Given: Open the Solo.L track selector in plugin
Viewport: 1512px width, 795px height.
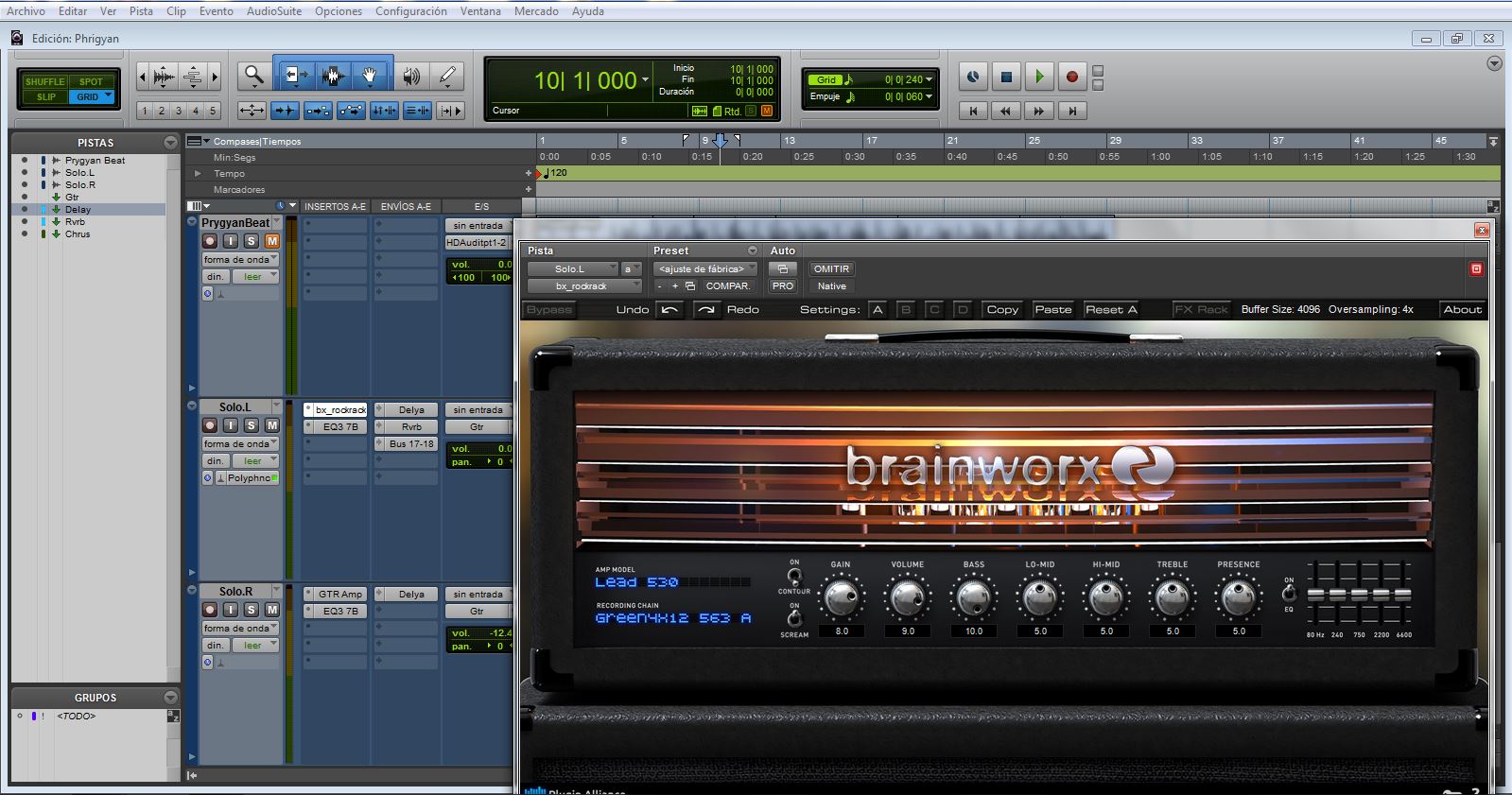Looking at the screenshot, I should 572,268.
